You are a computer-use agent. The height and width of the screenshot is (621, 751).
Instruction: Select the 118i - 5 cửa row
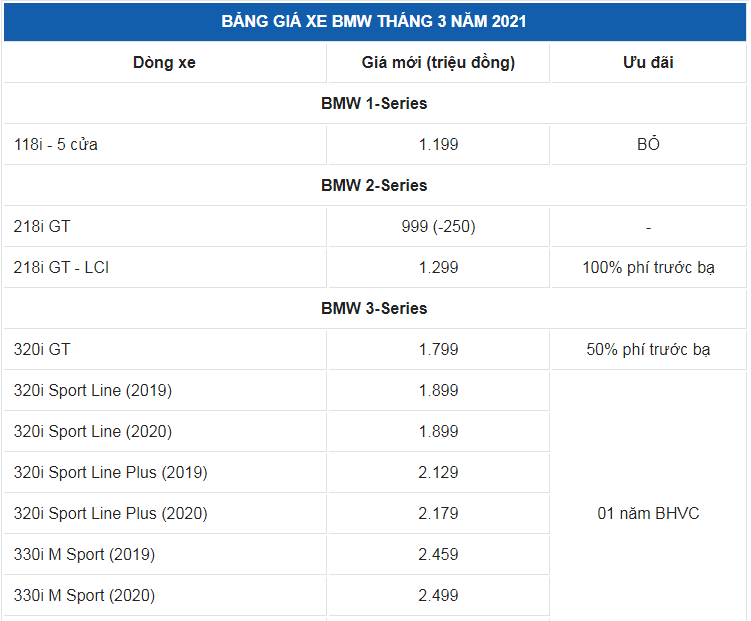[375, 145]
